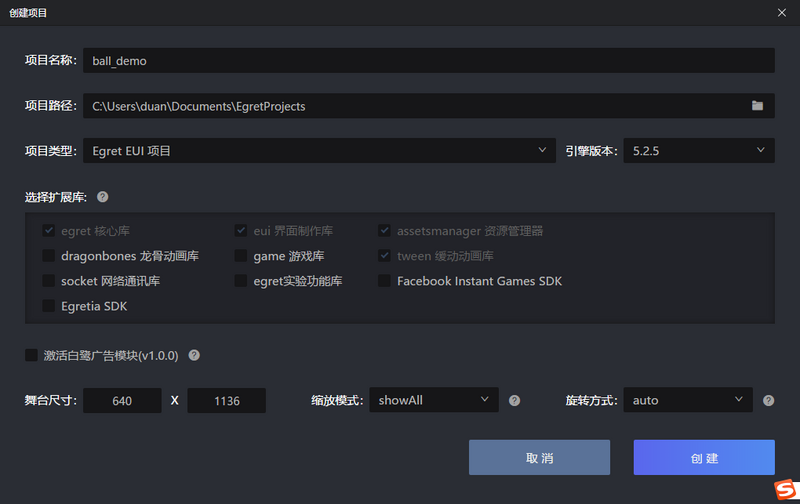The height and width of the screenshot is (504, 800).
Task: Open help icon beside 旋转方式 dropdown
Action: (x=768, y=400)
